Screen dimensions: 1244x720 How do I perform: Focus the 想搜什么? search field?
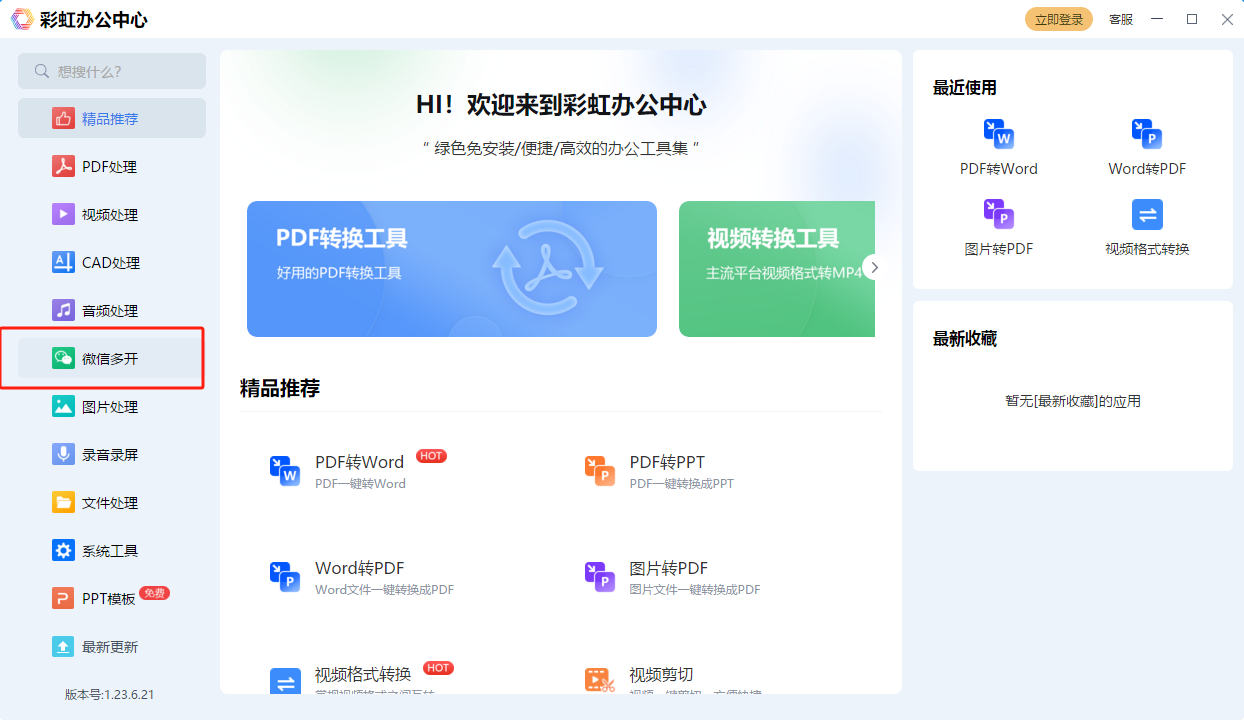(112, 71)
